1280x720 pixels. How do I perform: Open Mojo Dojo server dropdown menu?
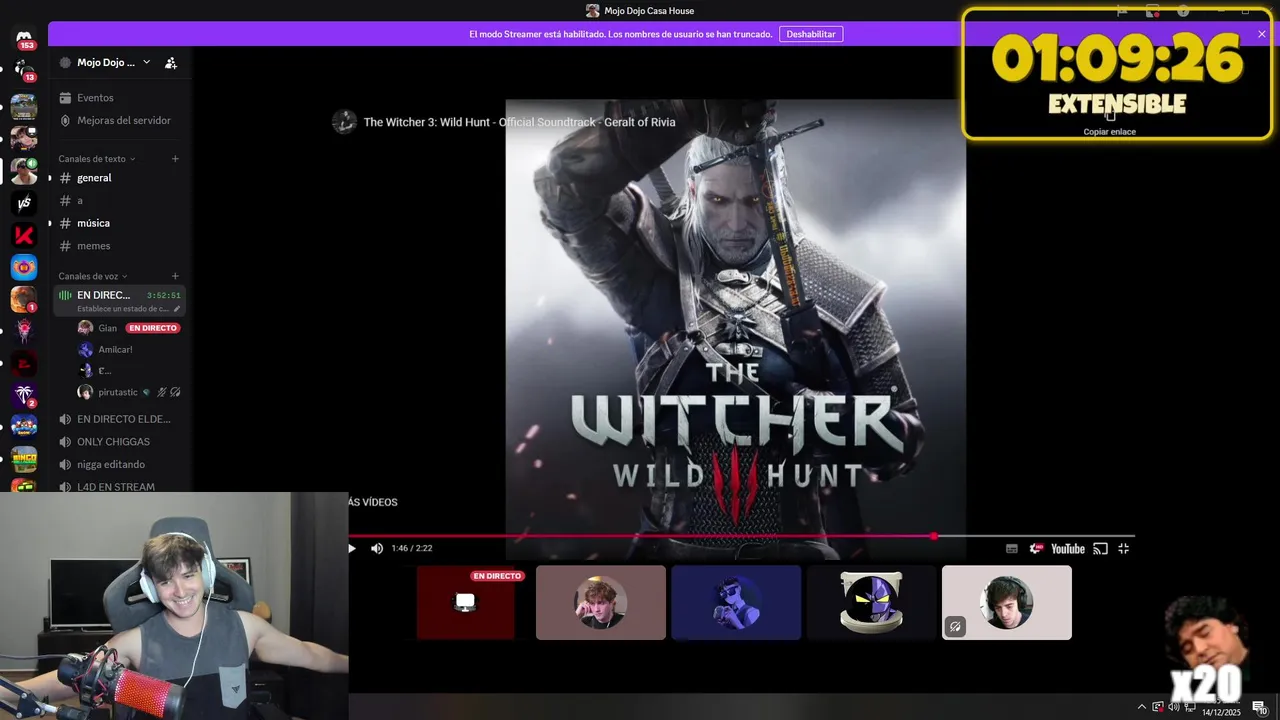(146, 62)
